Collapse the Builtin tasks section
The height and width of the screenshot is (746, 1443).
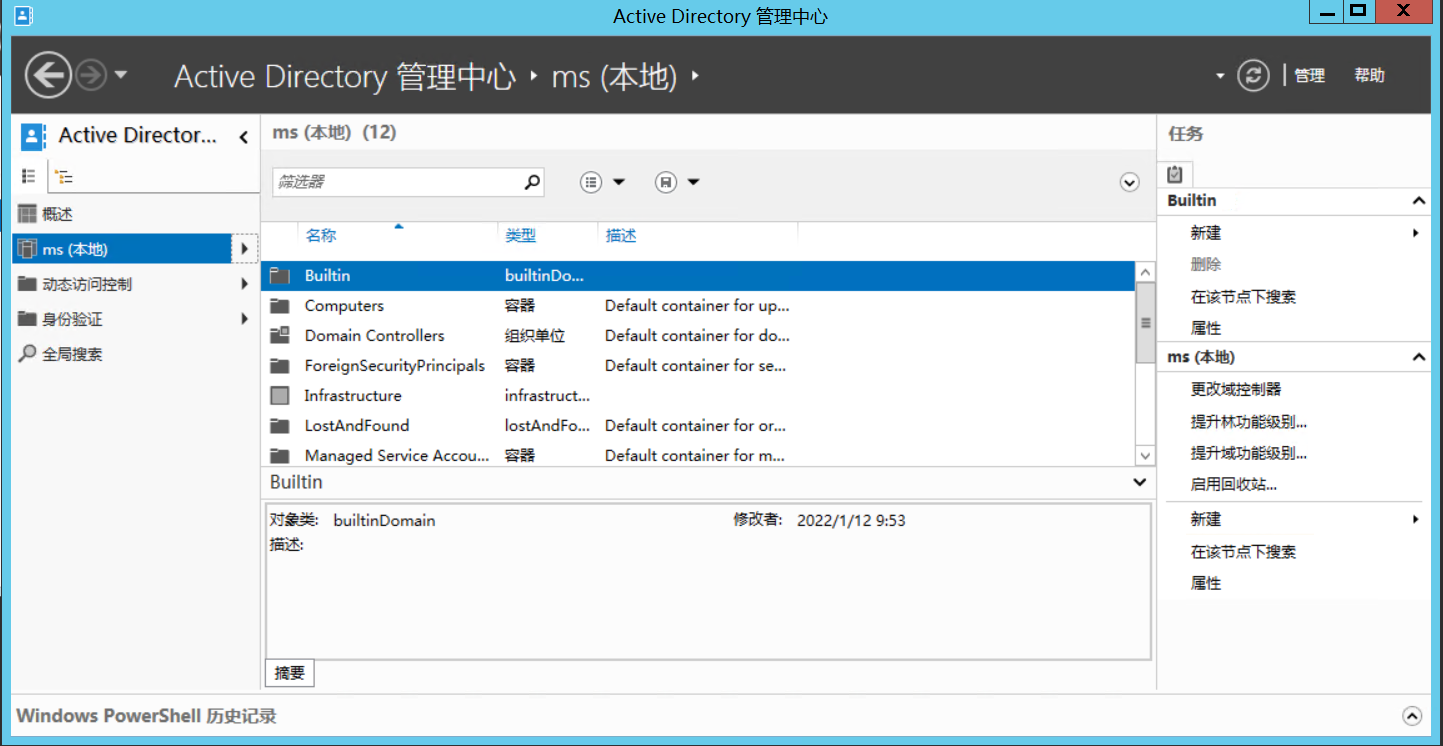tap(1419, 201)
